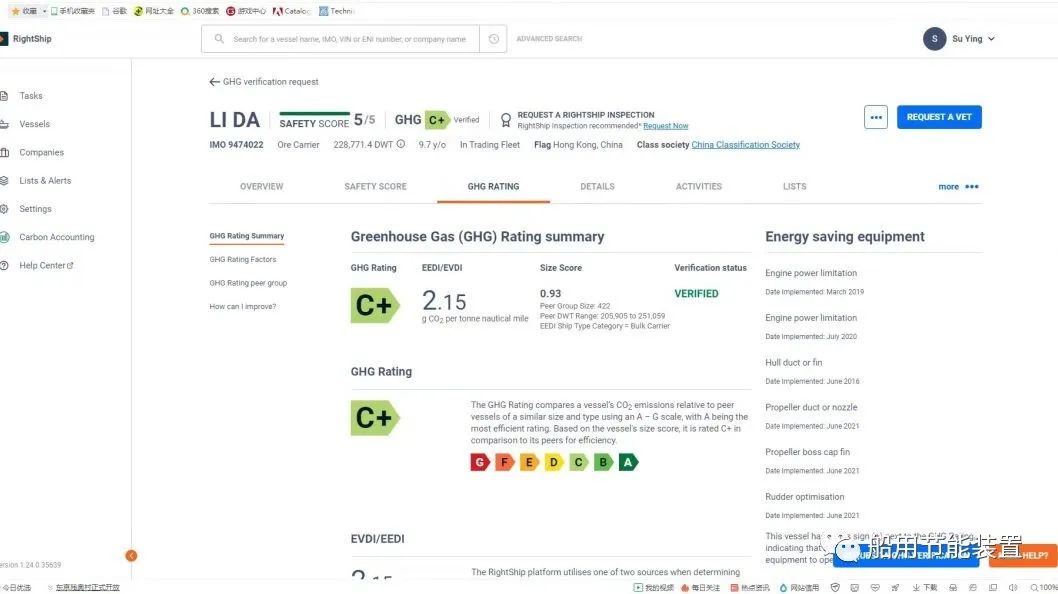This screenshot has height=594, width=1058.
Task: Click the ADVANCED SEARCH link
Action: (x=549, y=39)
